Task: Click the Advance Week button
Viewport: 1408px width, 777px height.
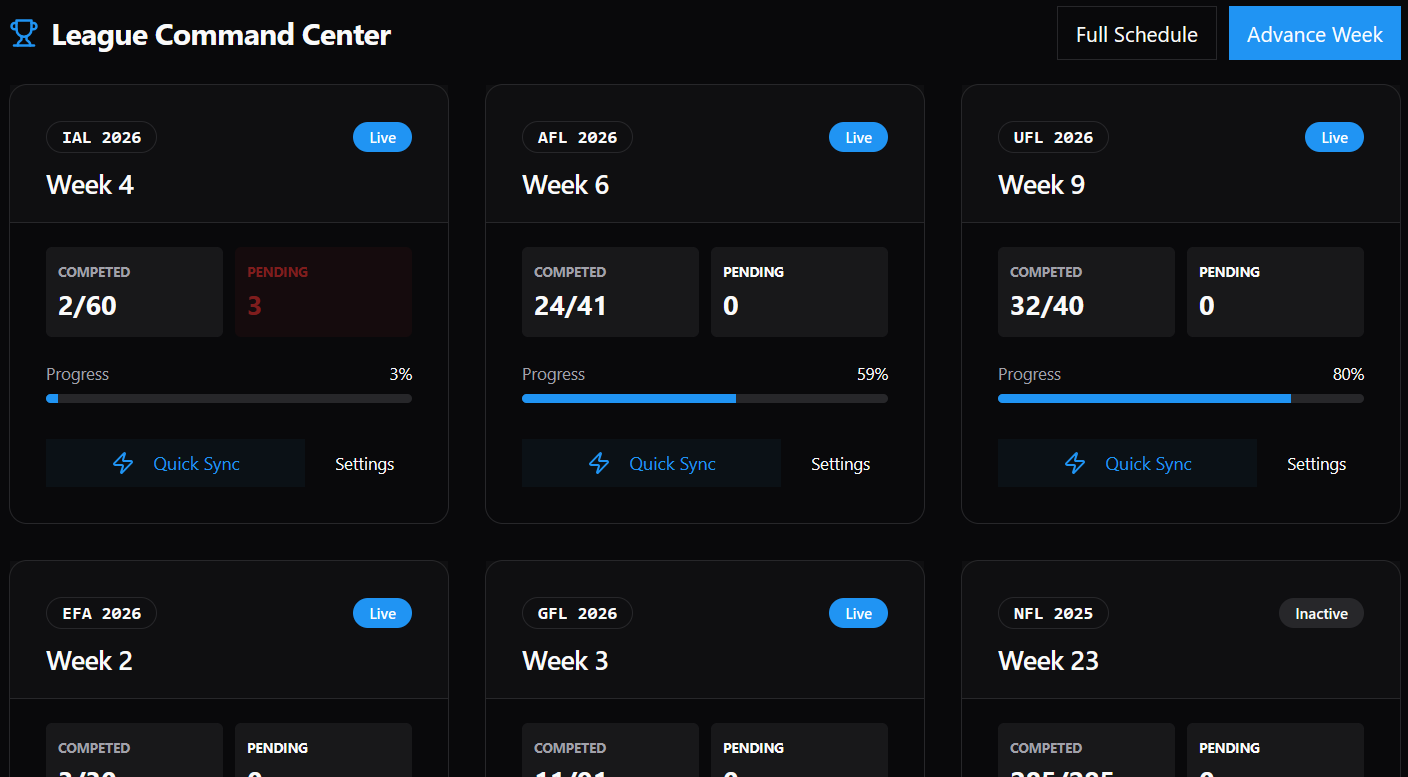Action: click(x=1315, y=33)
